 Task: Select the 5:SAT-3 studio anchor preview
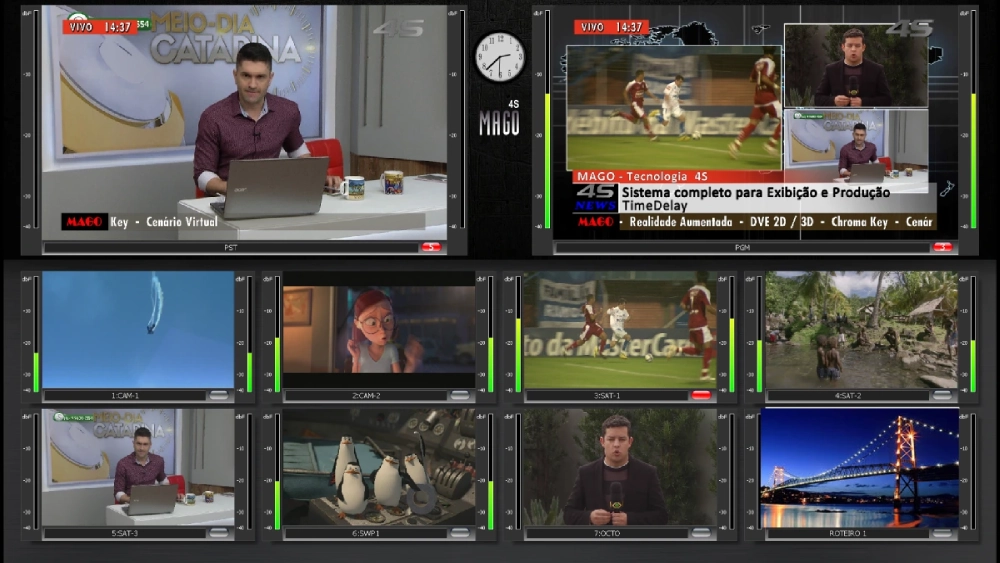(138, 467)
